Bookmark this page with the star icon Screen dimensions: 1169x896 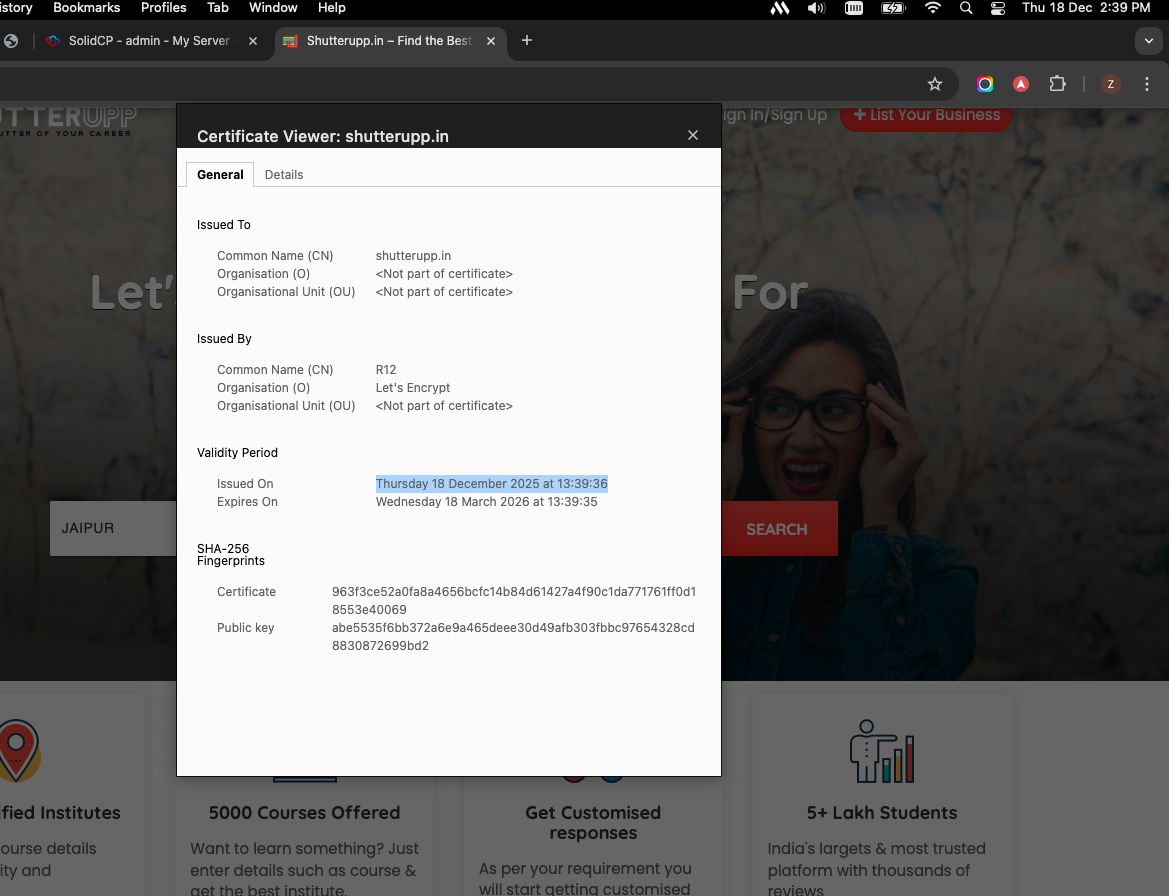point(935,84)
